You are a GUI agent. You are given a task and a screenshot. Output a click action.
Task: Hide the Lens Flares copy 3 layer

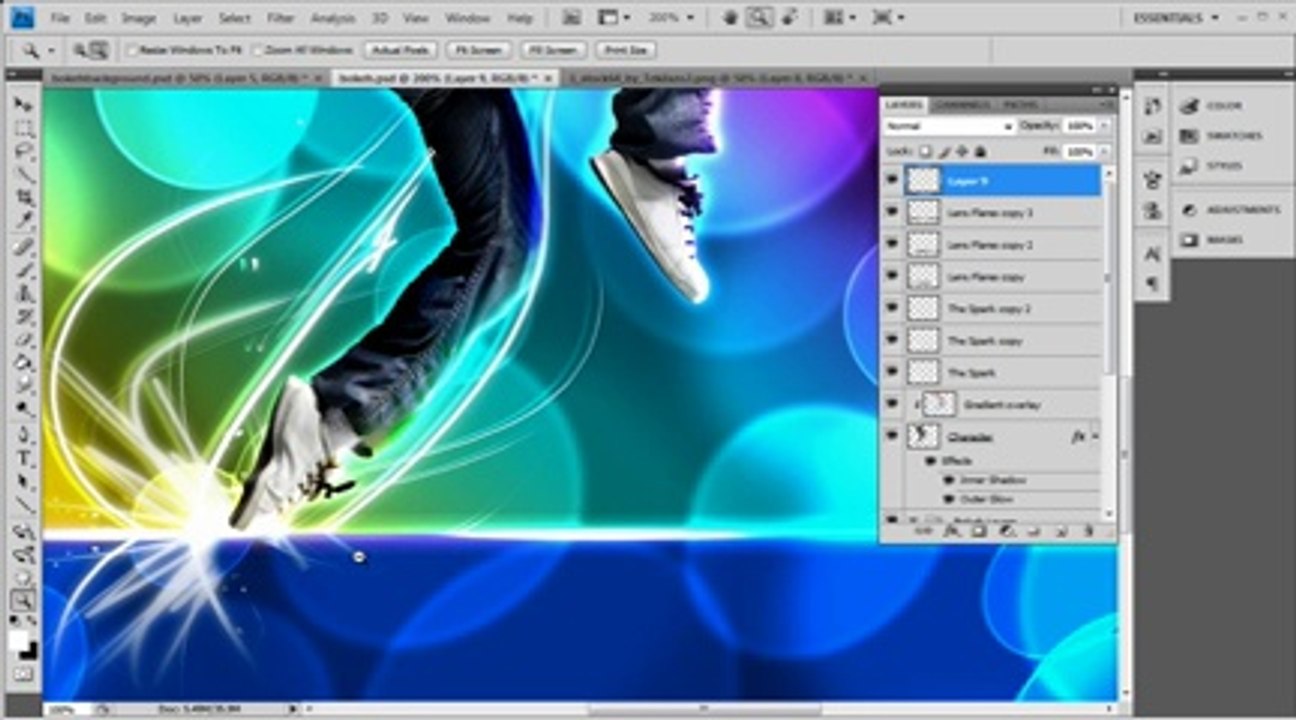click(x=892, y=212)
